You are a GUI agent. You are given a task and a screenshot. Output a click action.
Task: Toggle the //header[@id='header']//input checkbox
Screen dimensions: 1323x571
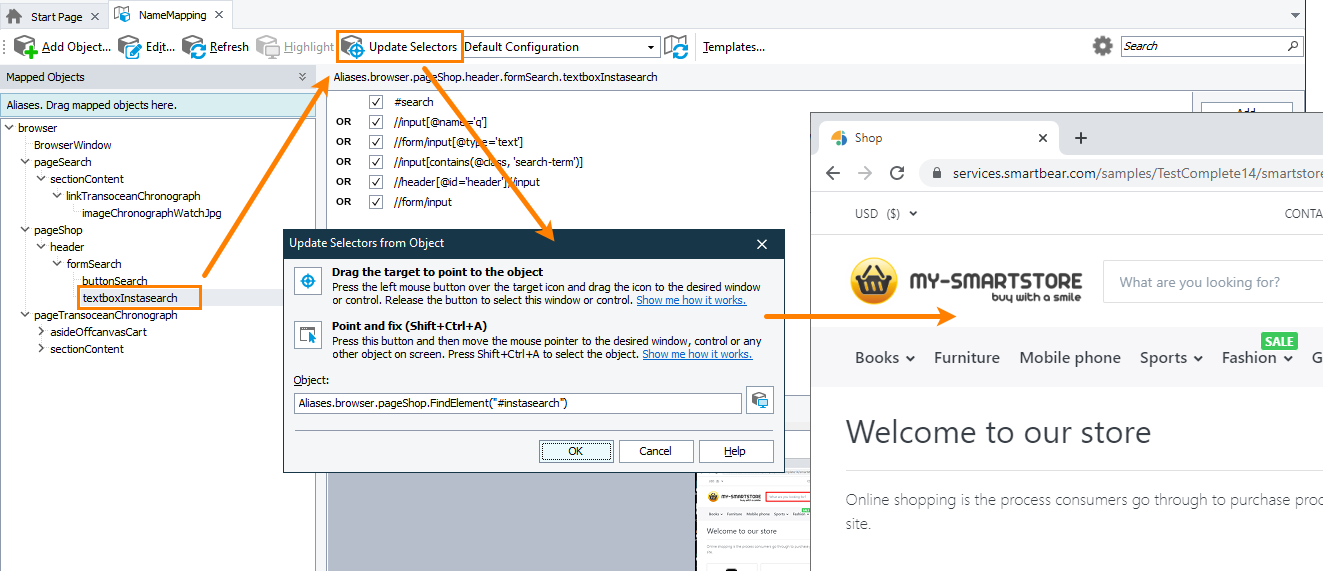click(x=376, y=182)
